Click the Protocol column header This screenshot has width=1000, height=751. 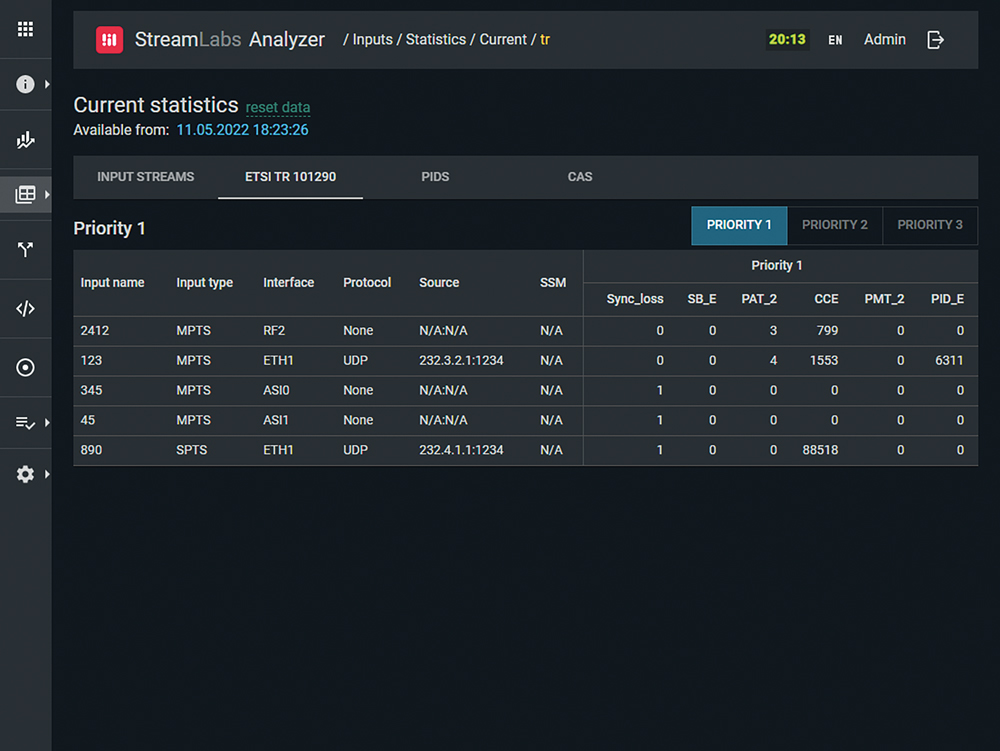pyautogui.click(x=367, y=282)
